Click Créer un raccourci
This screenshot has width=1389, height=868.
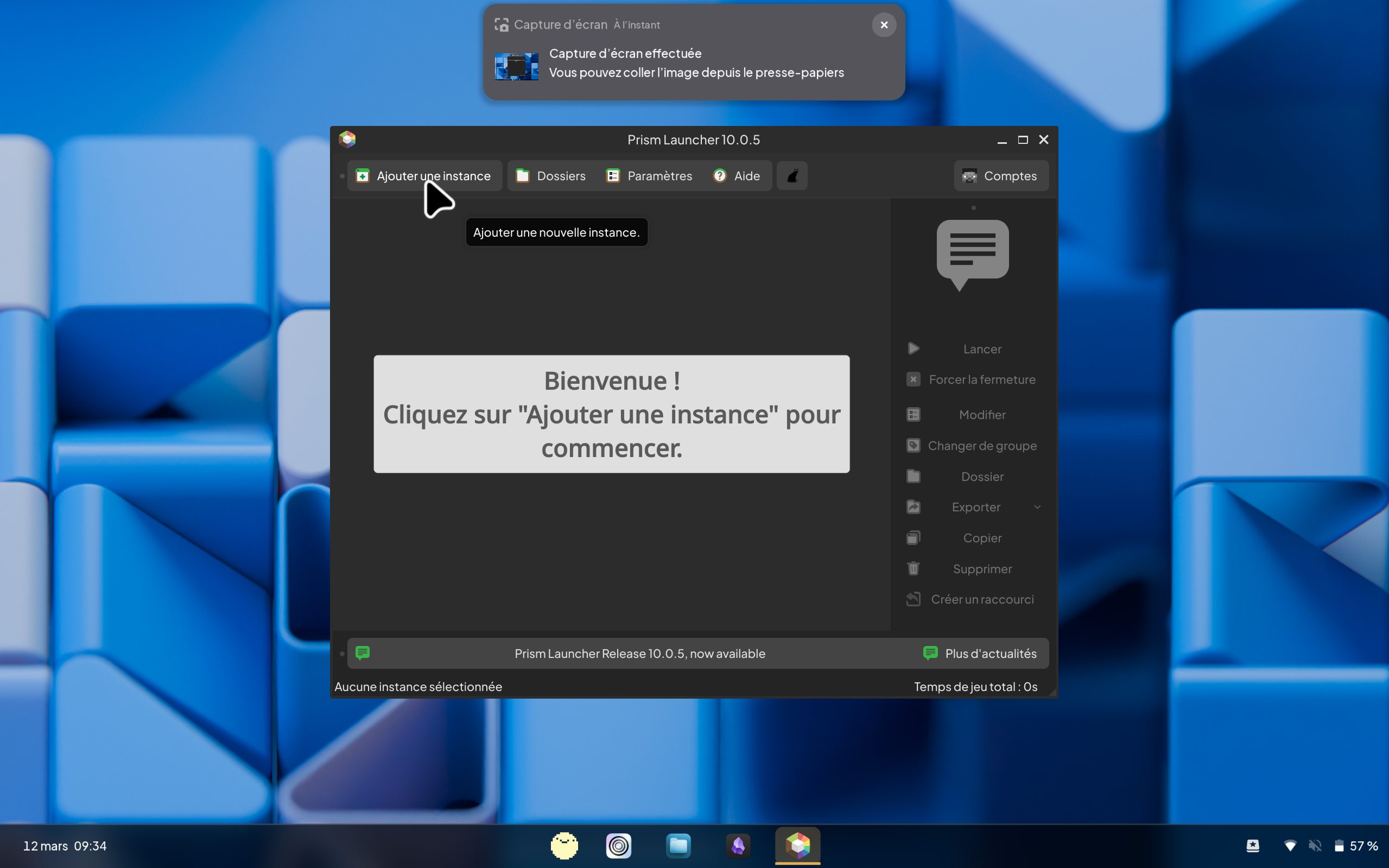tap(972, 599)
